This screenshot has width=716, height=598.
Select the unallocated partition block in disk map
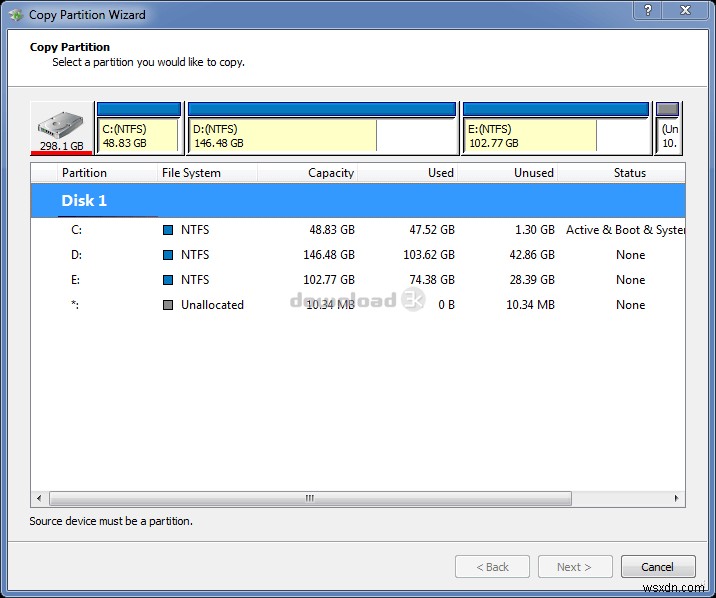point(668,128)
